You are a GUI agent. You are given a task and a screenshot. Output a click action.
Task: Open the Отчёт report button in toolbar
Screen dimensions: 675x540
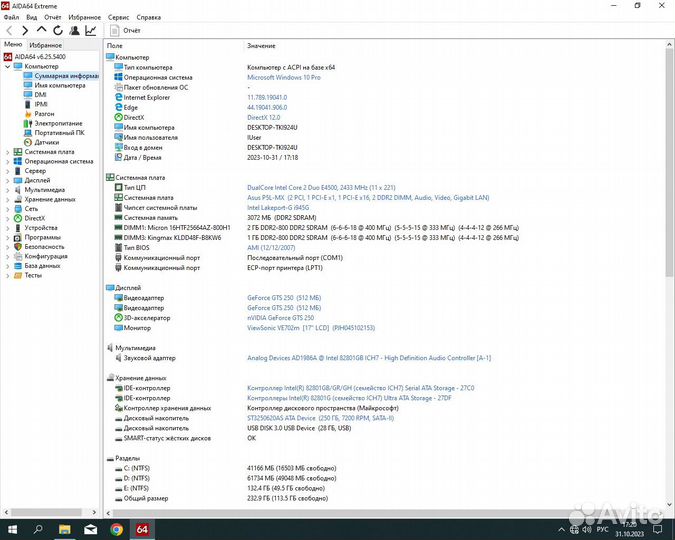[125, 31]
